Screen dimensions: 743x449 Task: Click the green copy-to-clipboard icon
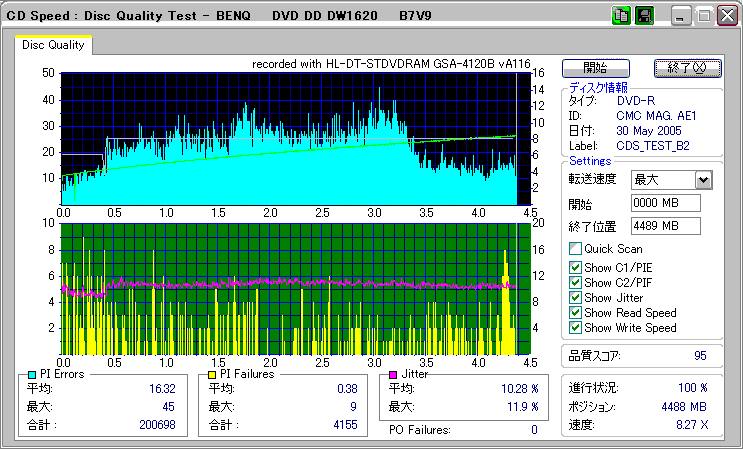click(x=620, y=15)
